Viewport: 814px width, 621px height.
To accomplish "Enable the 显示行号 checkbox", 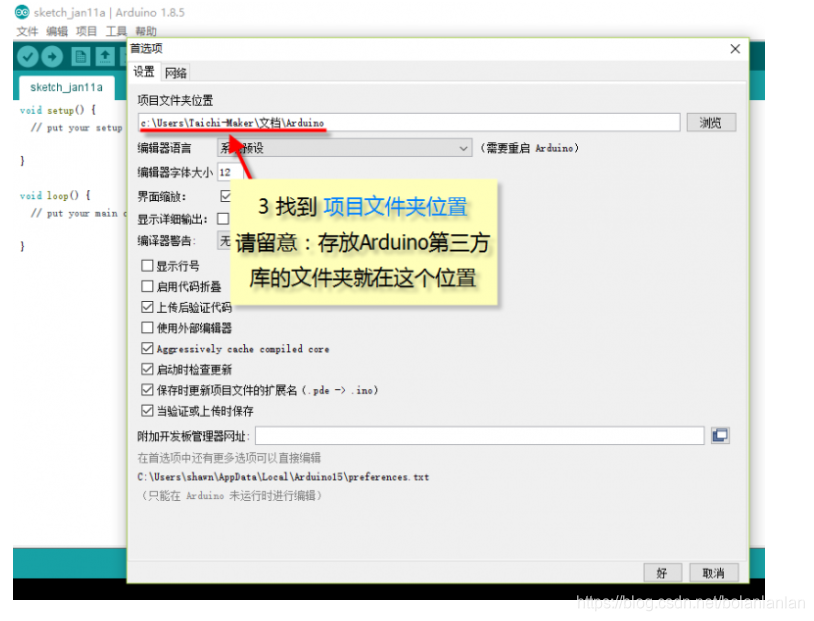I will point(147,266).
